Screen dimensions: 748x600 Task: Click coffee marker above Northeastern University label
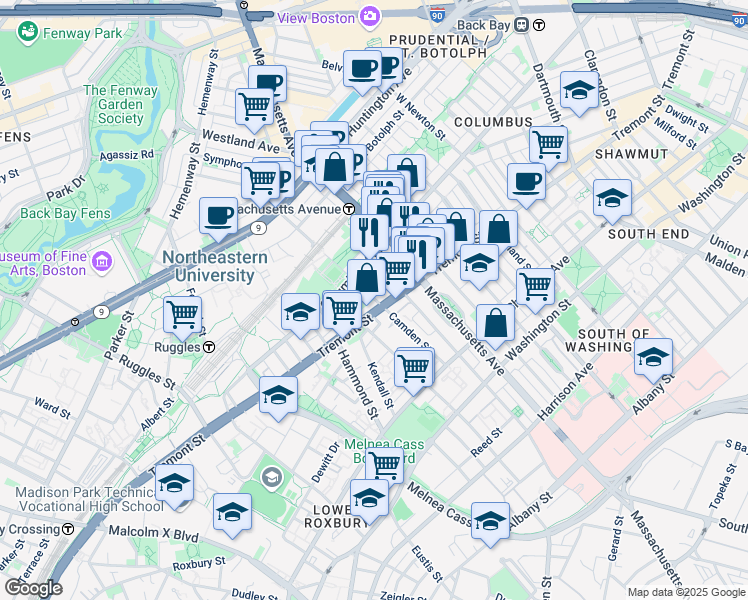[218, 219]
